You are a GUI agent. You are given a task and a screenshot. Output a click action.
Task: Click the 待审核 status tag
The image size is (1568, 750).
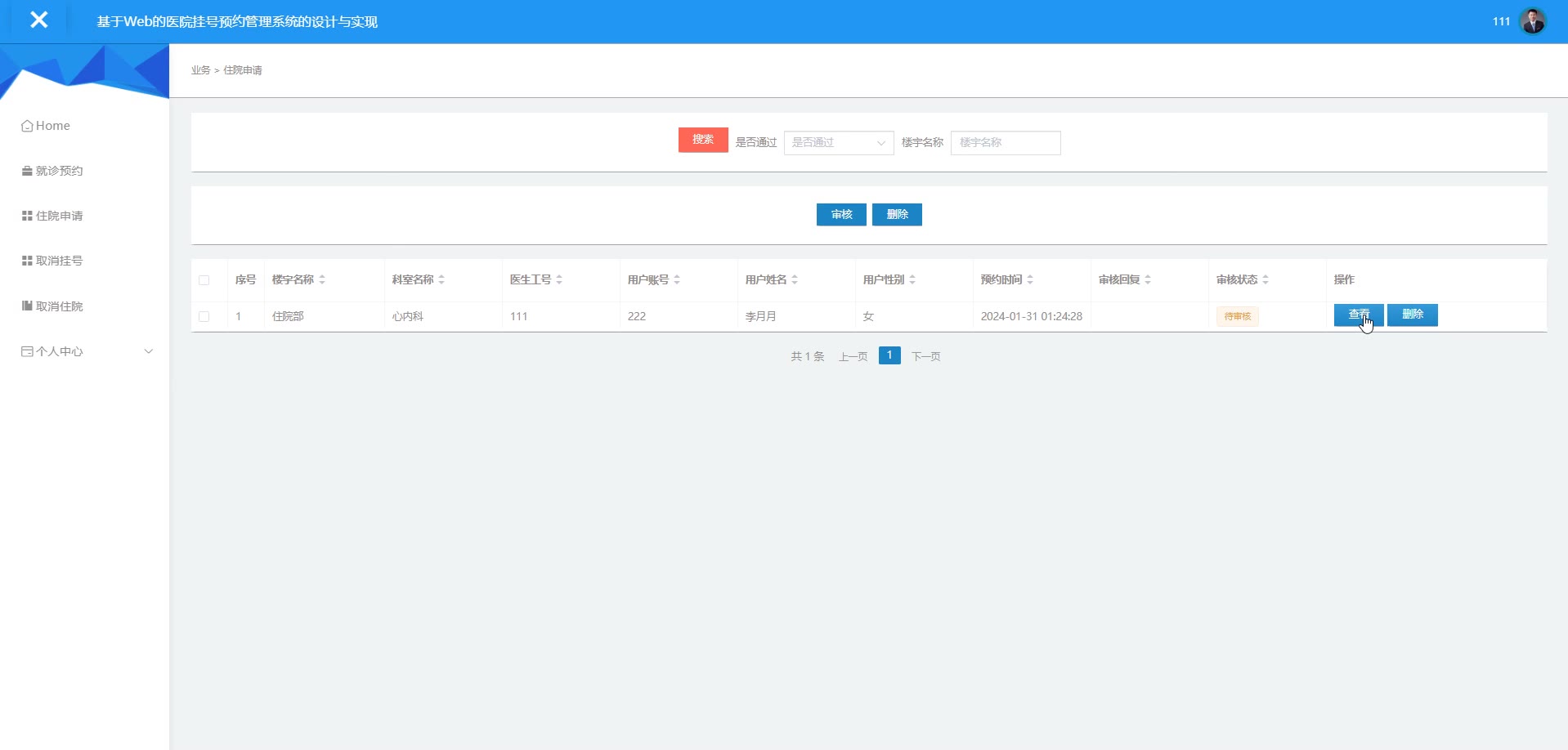point(1238,317)
